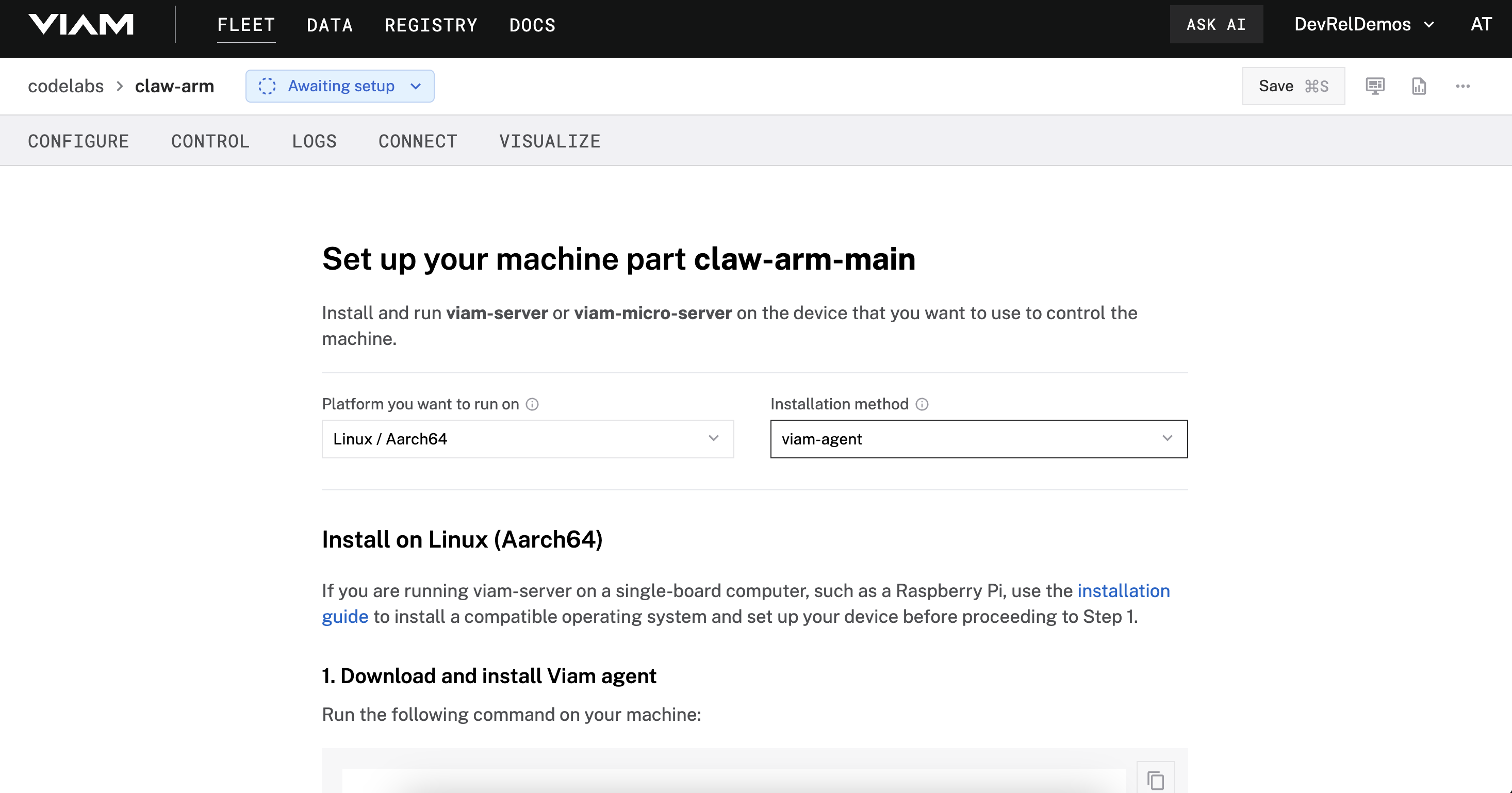
Task: Switch to the CONNECT tab
Action: click(x=417, y=141)
